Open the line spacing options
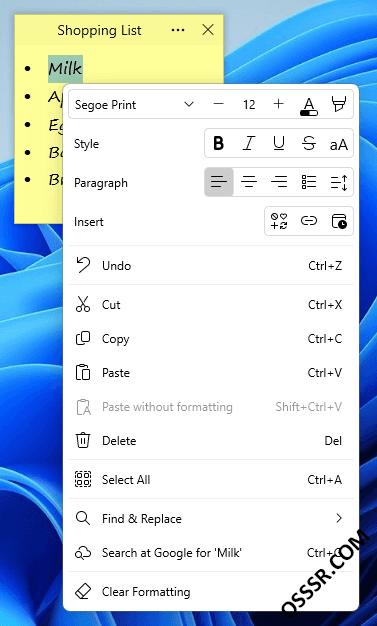 [x=339, y=182]
